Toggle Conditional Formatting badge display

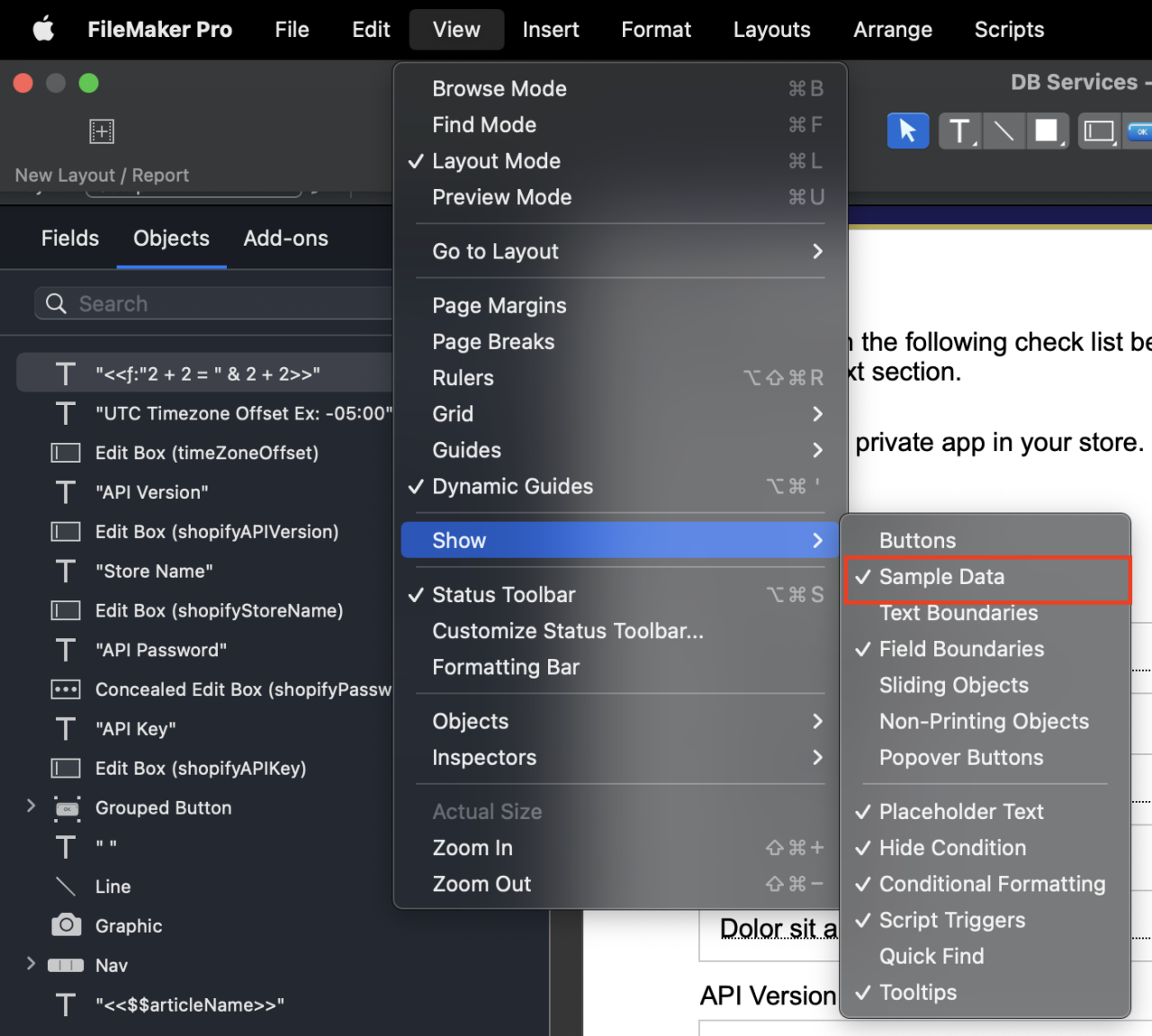coord(987,884)
